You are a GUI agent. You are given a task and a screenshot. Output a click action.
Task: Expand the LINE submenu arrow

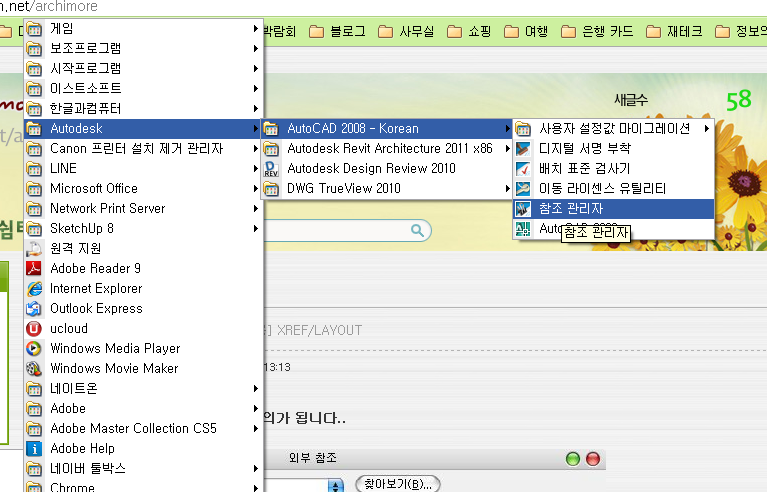tap(255, 169)
